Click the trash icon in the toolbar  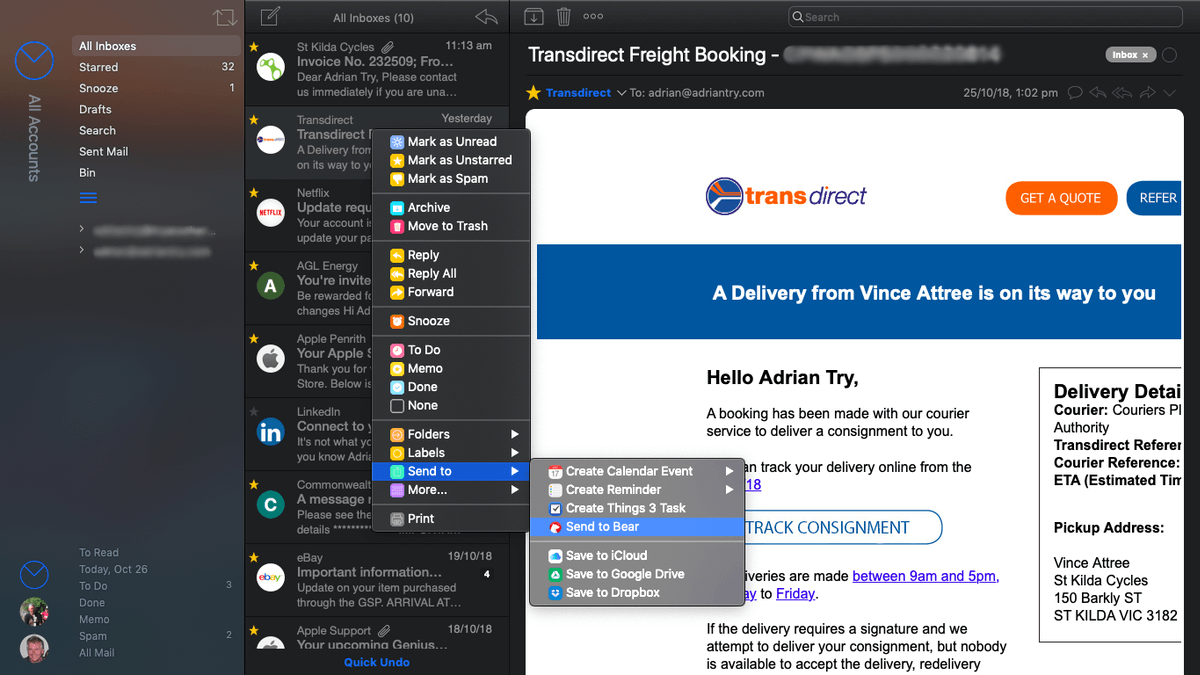(564, 16)
